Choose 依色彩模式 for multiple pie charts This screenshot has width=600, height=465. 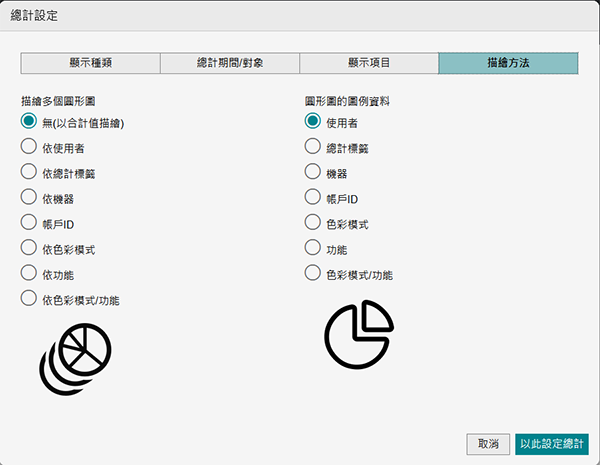pyautogui.click(x=29, y=248)
